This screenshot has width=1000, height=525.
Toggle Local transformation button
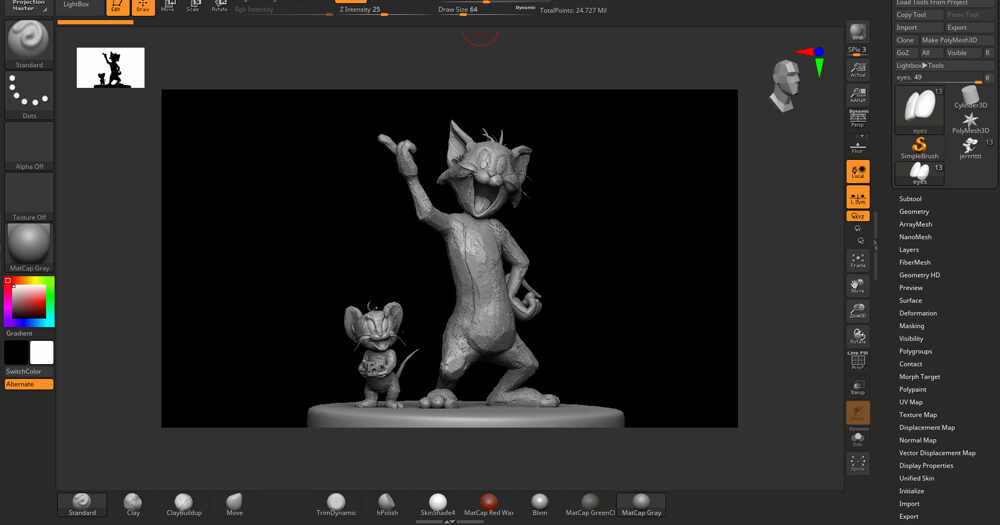858,172
